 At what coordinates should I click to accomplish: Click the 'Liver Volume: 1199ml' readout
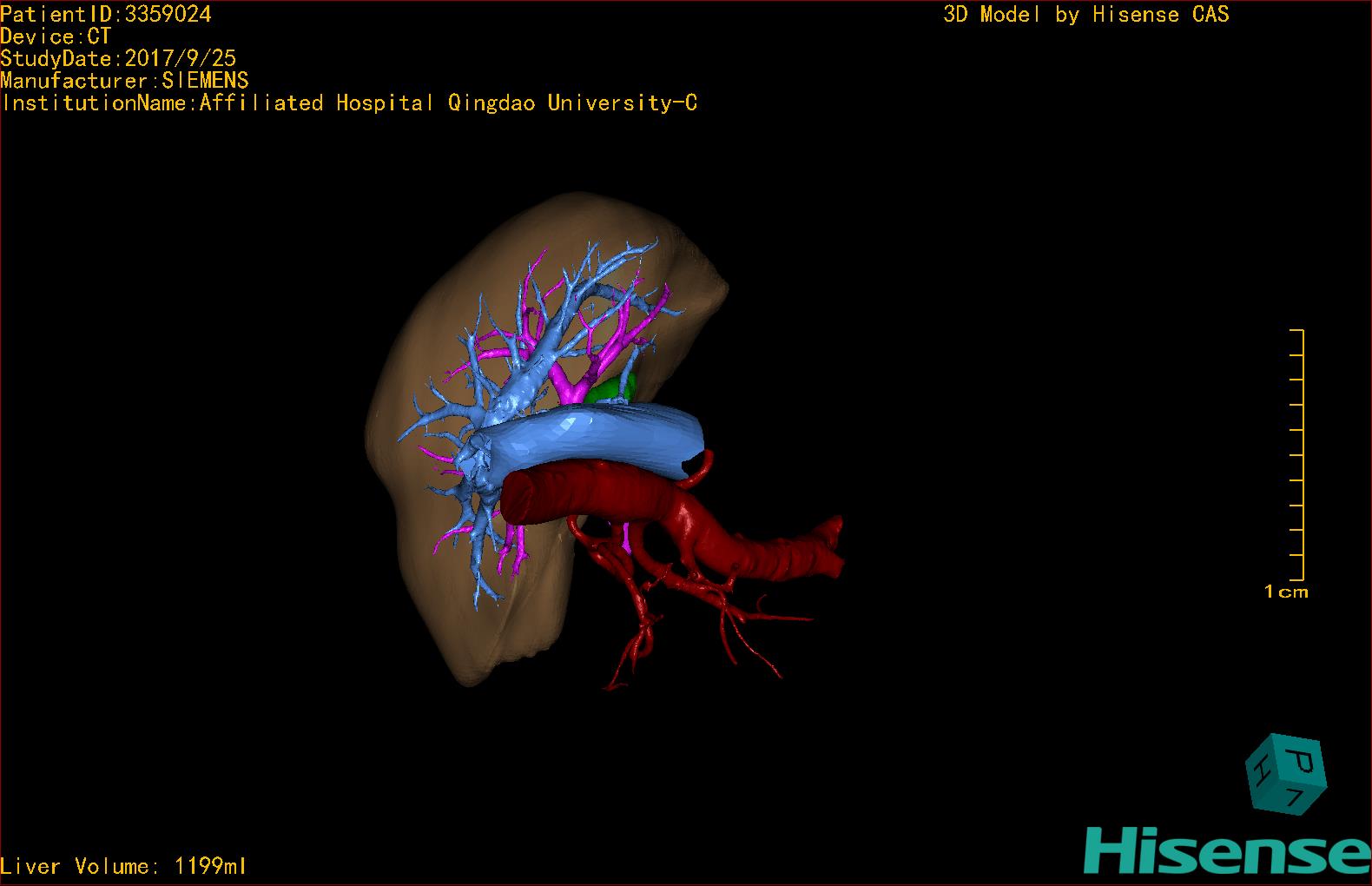(124, 866)
